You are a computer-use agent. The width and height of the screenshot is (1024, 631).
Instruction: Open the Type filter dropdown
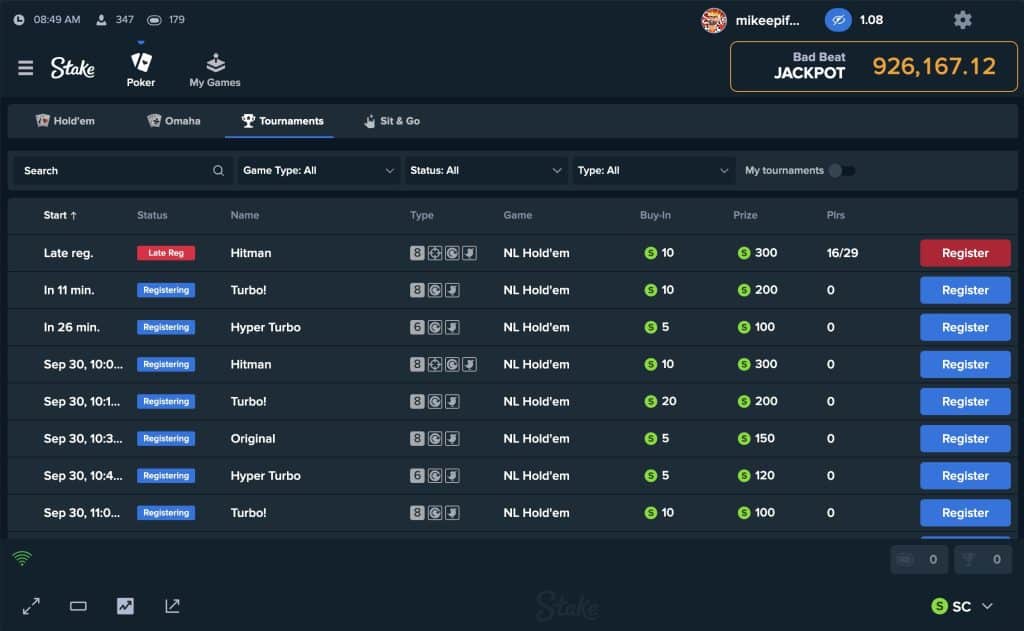point(654,171)
